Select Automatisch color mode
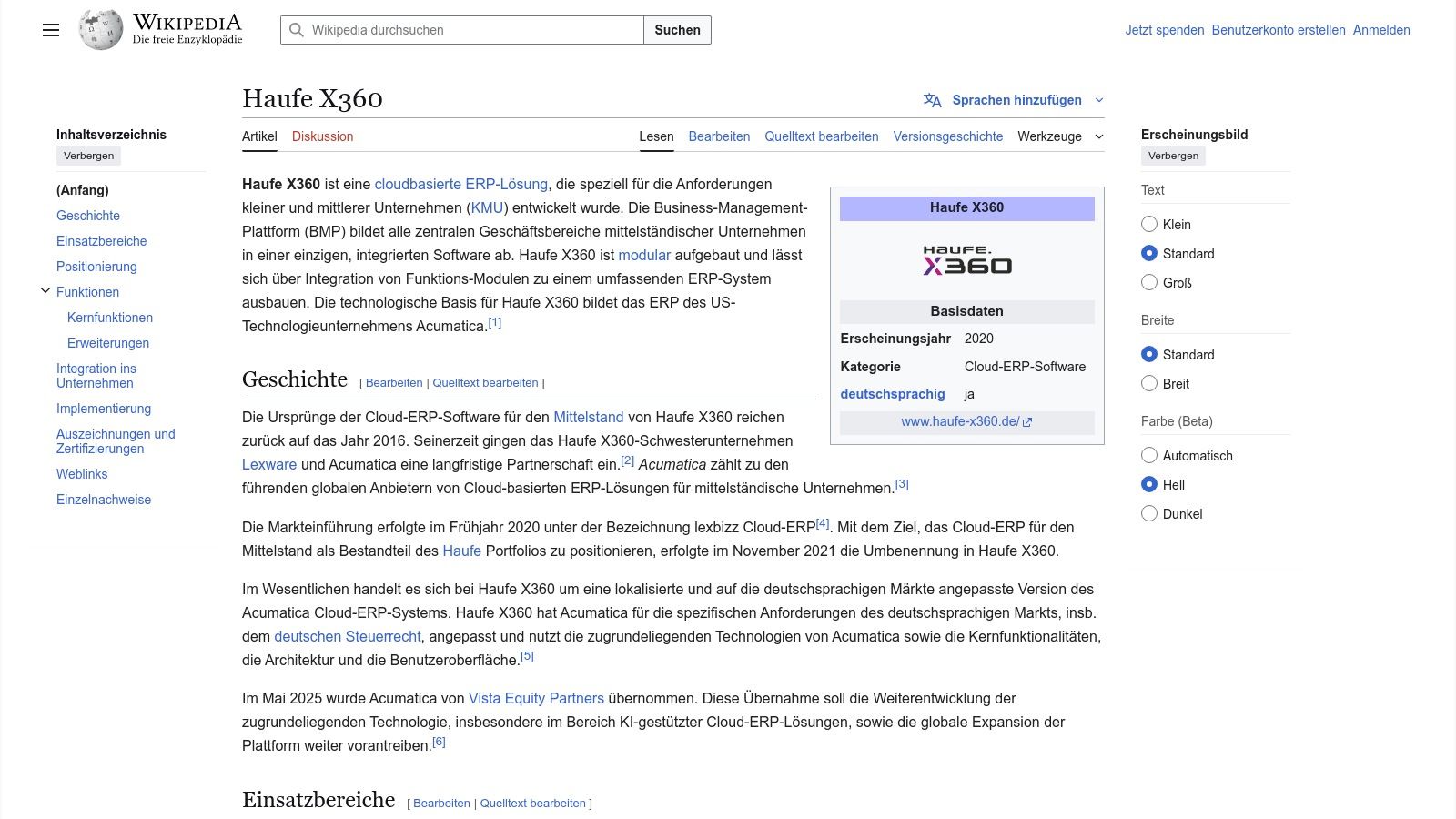The width and height of the screenshot is (1456, 819). pyautogui.click(x=1149, y=455)
